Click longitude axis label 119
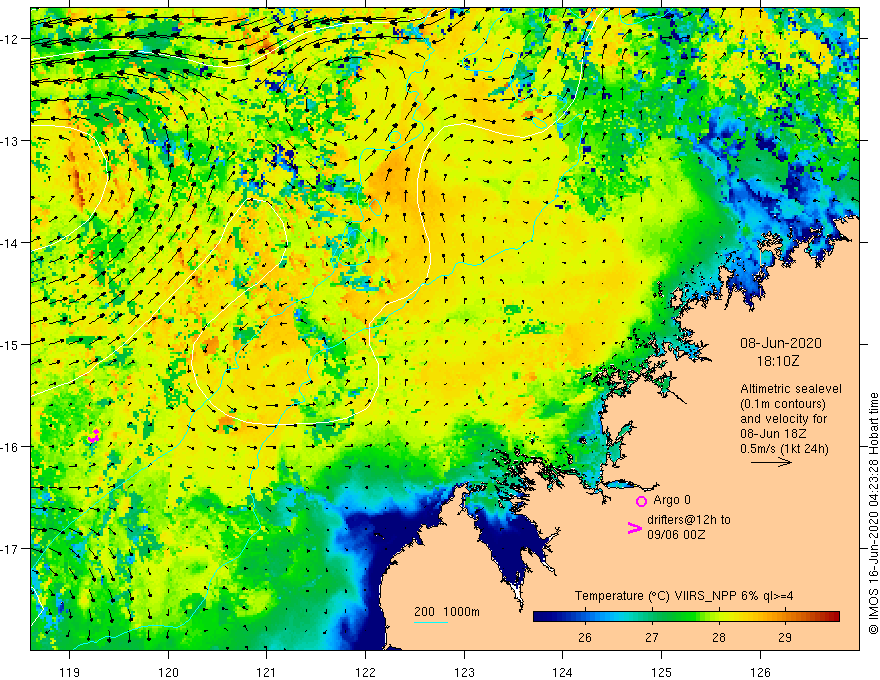This screenshot has height=680, width=880. pyautogui.click(x=70, y=672)
